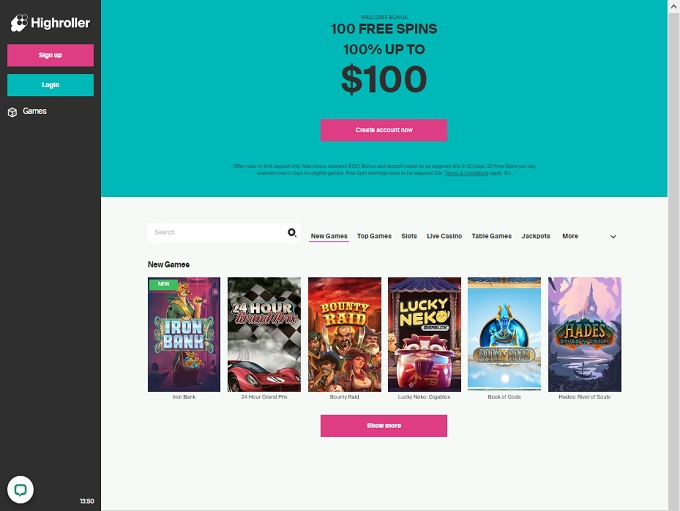Click the search magnifier icon
The width and height of the screenshot is (680, 511).
coord(292,233)
